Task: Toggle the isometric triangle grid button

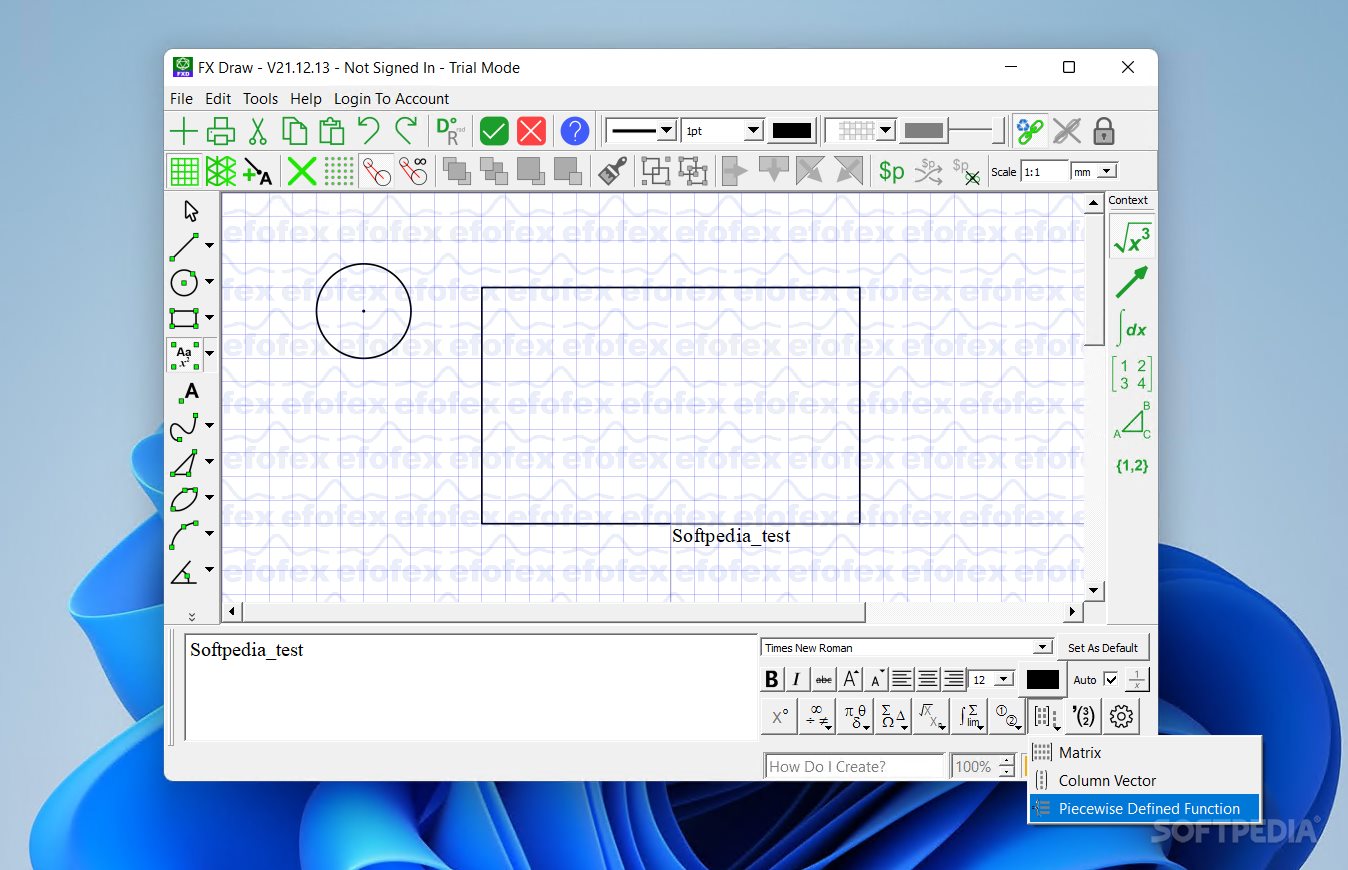Action: point(221,171)
